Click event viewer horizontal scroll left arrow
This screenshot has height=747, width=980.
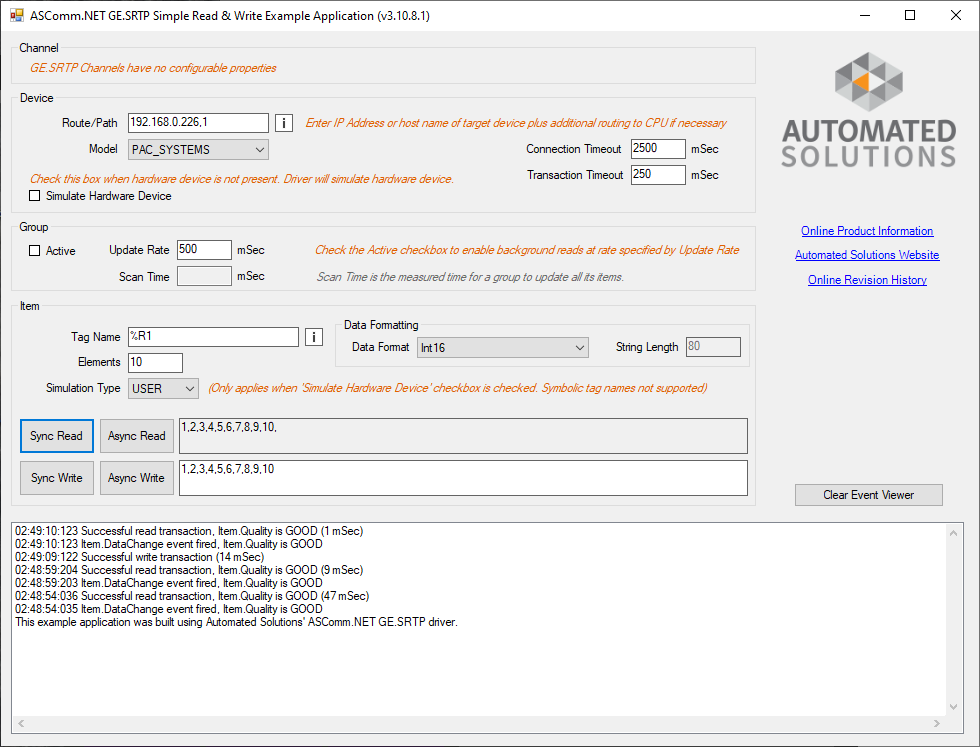coord(21,723)
